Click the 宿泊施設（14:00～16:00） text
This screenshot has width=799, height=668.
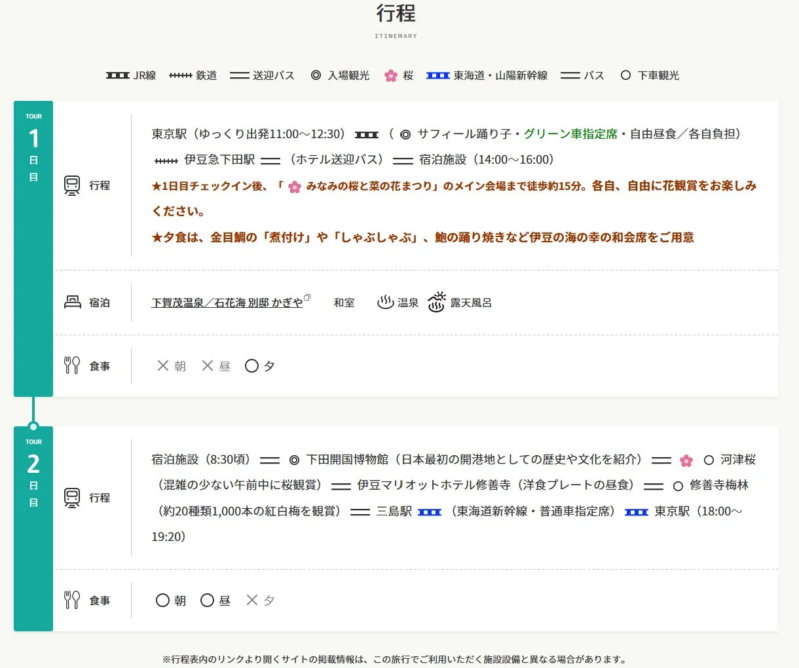487,159
